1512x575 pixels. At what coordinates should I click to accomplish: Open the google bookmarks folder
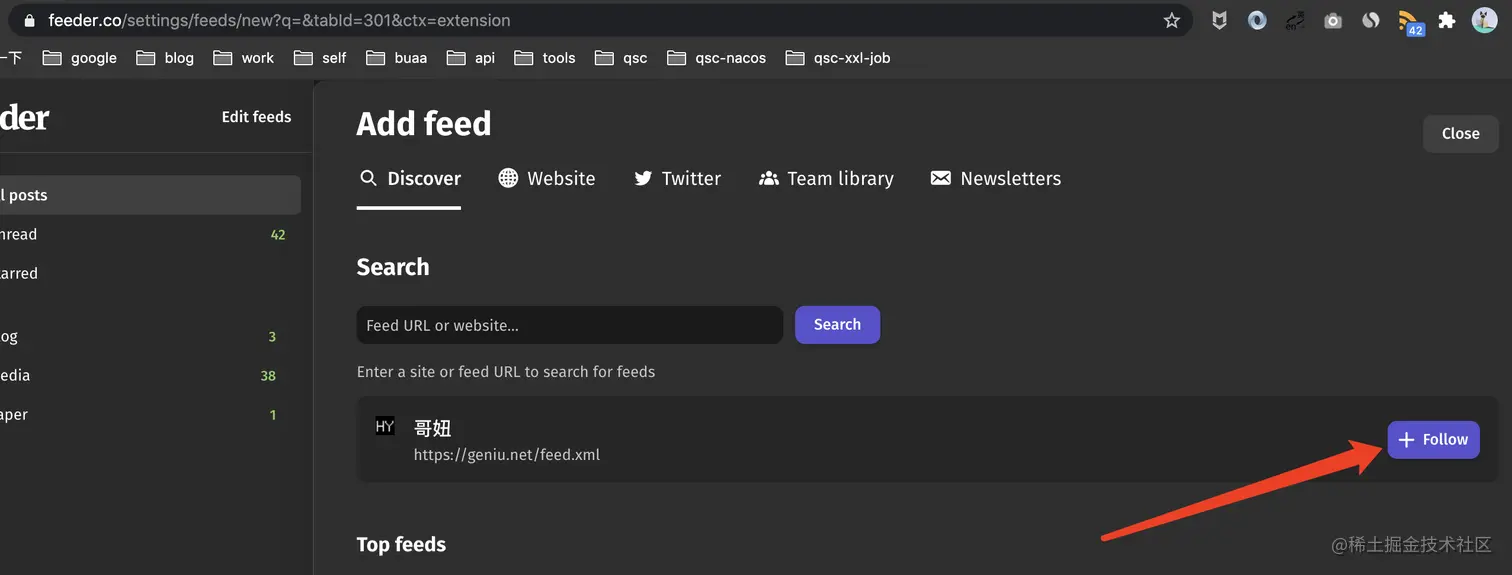[x=80, y=58]
